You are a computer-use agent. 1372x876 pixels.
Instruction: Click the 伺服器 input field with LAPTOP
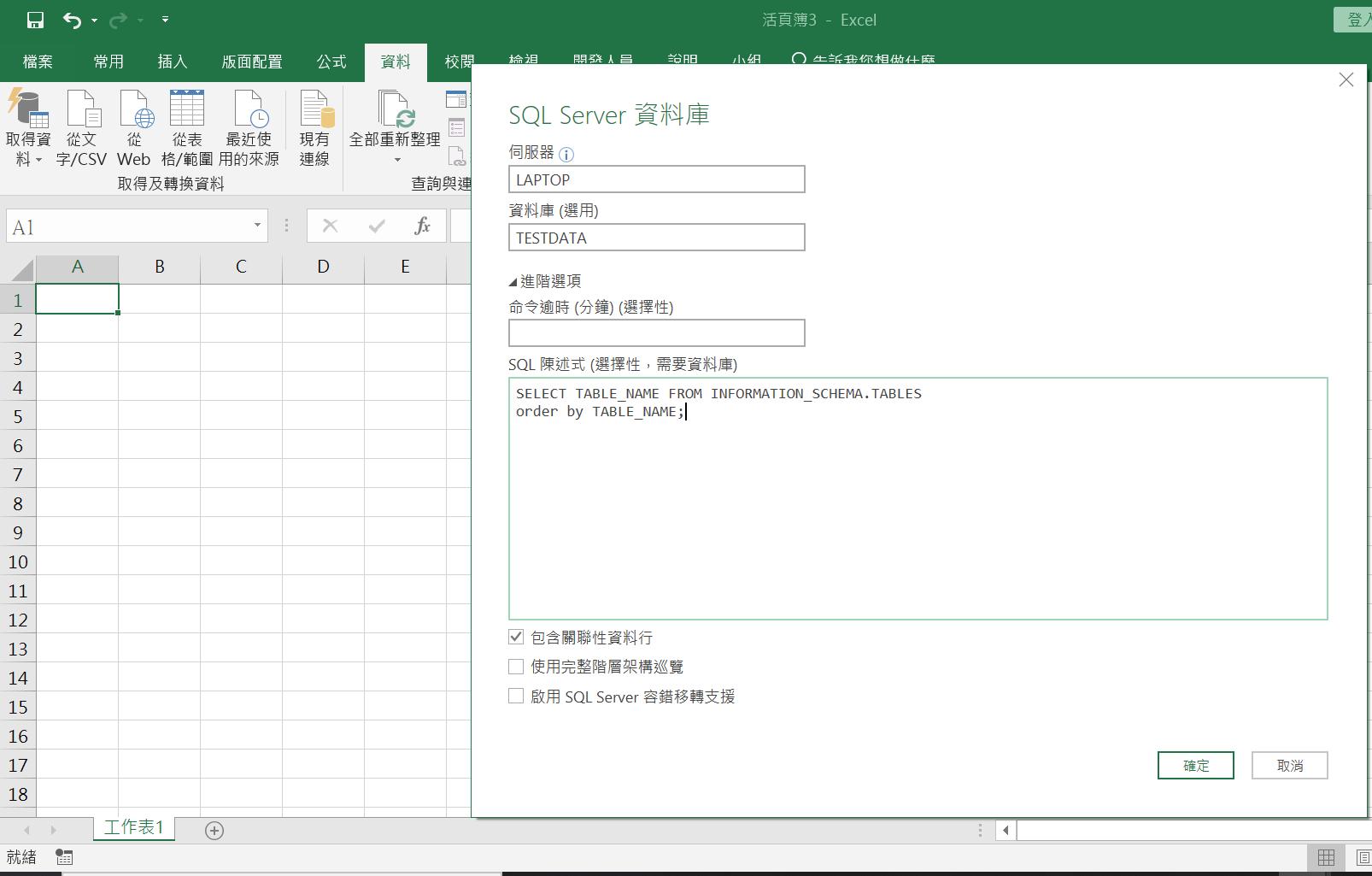(x=656, y=179)
